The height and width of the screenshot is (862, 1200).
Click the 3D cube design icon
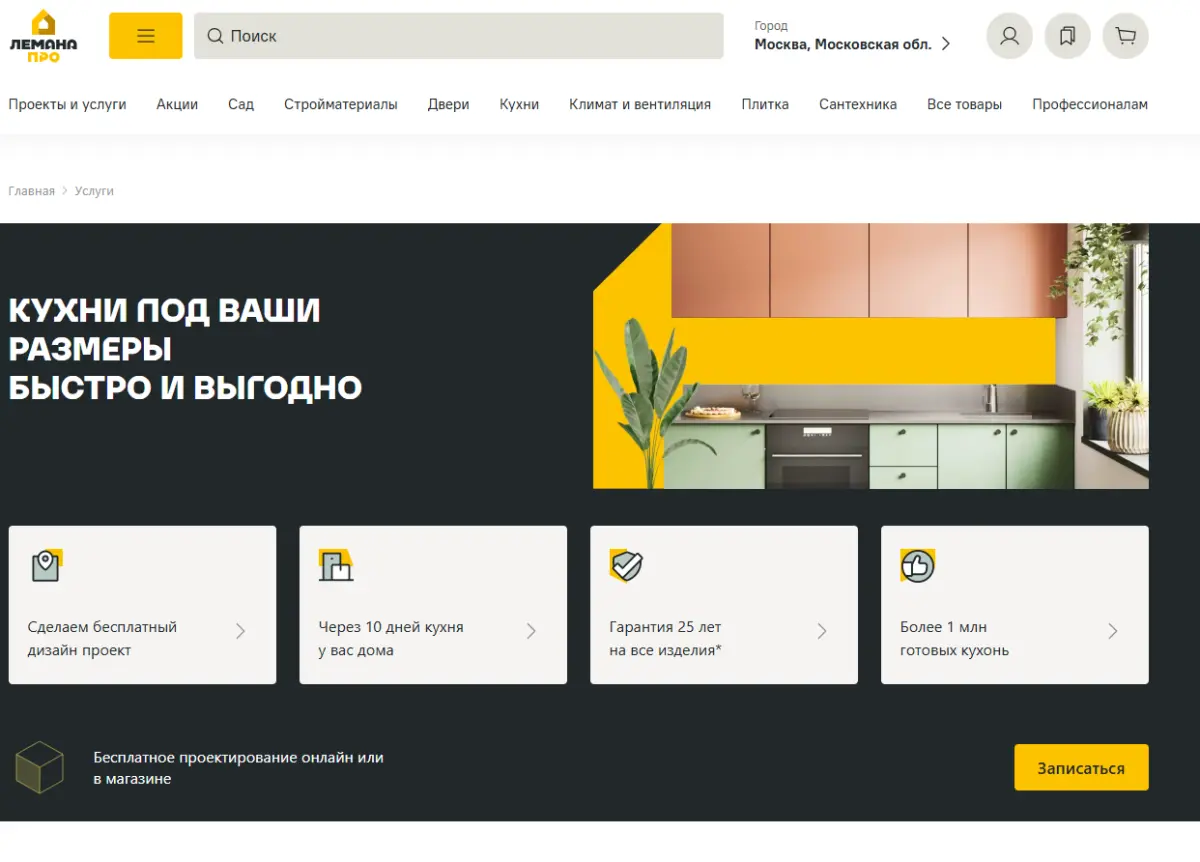click(x=40, y=767)
